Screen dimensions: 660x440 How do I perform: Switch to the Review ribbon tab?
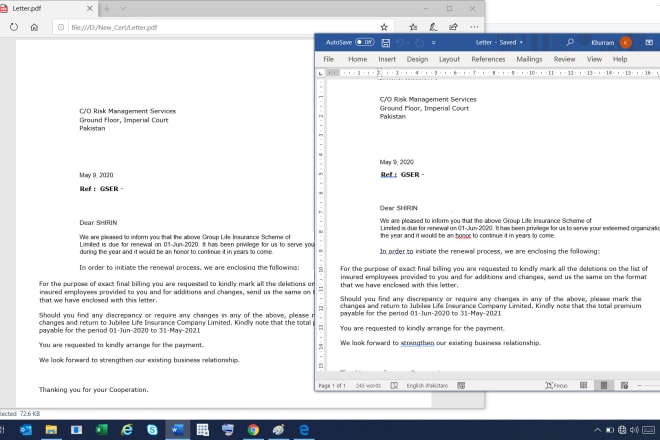coord(564,59)
